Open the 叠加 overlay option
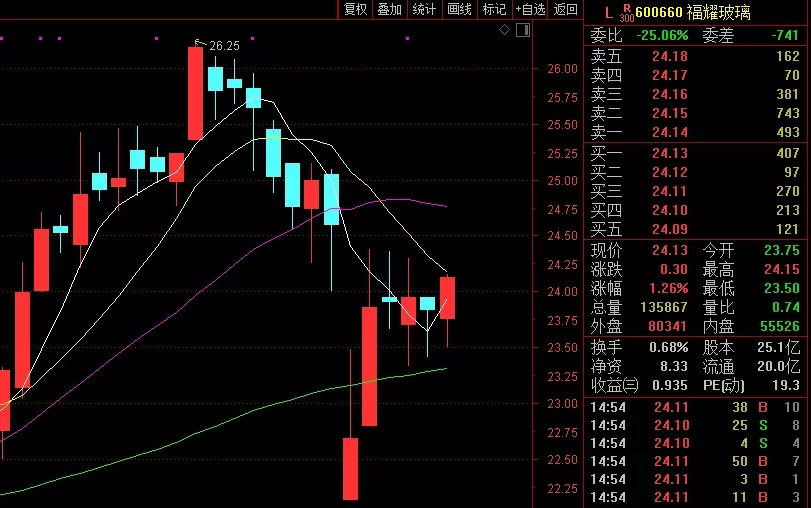This screenshot has width=811, height=508. (389, 9)
